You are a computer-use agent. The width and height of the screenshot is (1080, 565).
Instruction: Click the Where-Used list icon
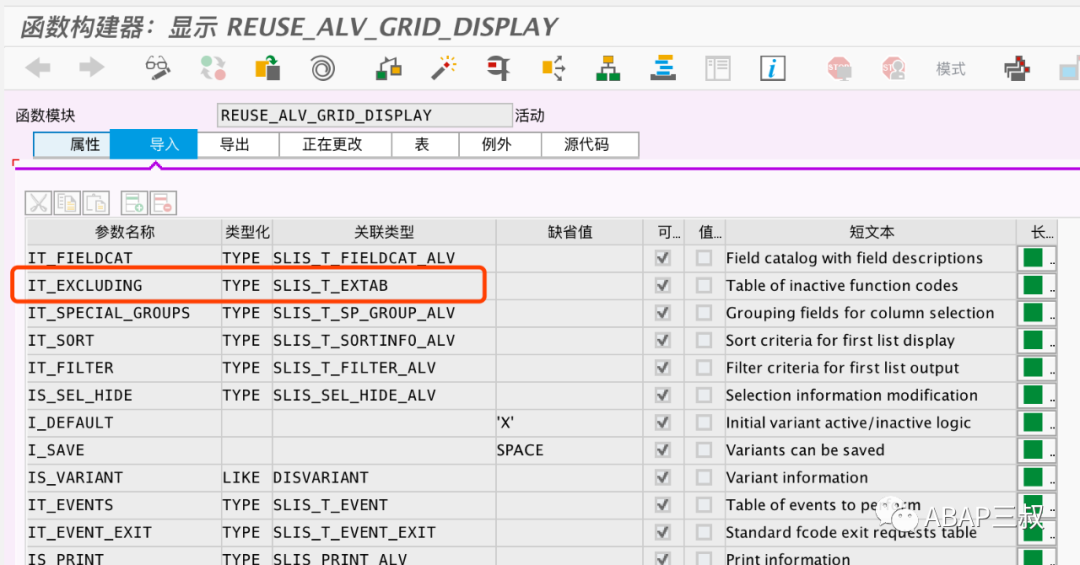(553, 68)
